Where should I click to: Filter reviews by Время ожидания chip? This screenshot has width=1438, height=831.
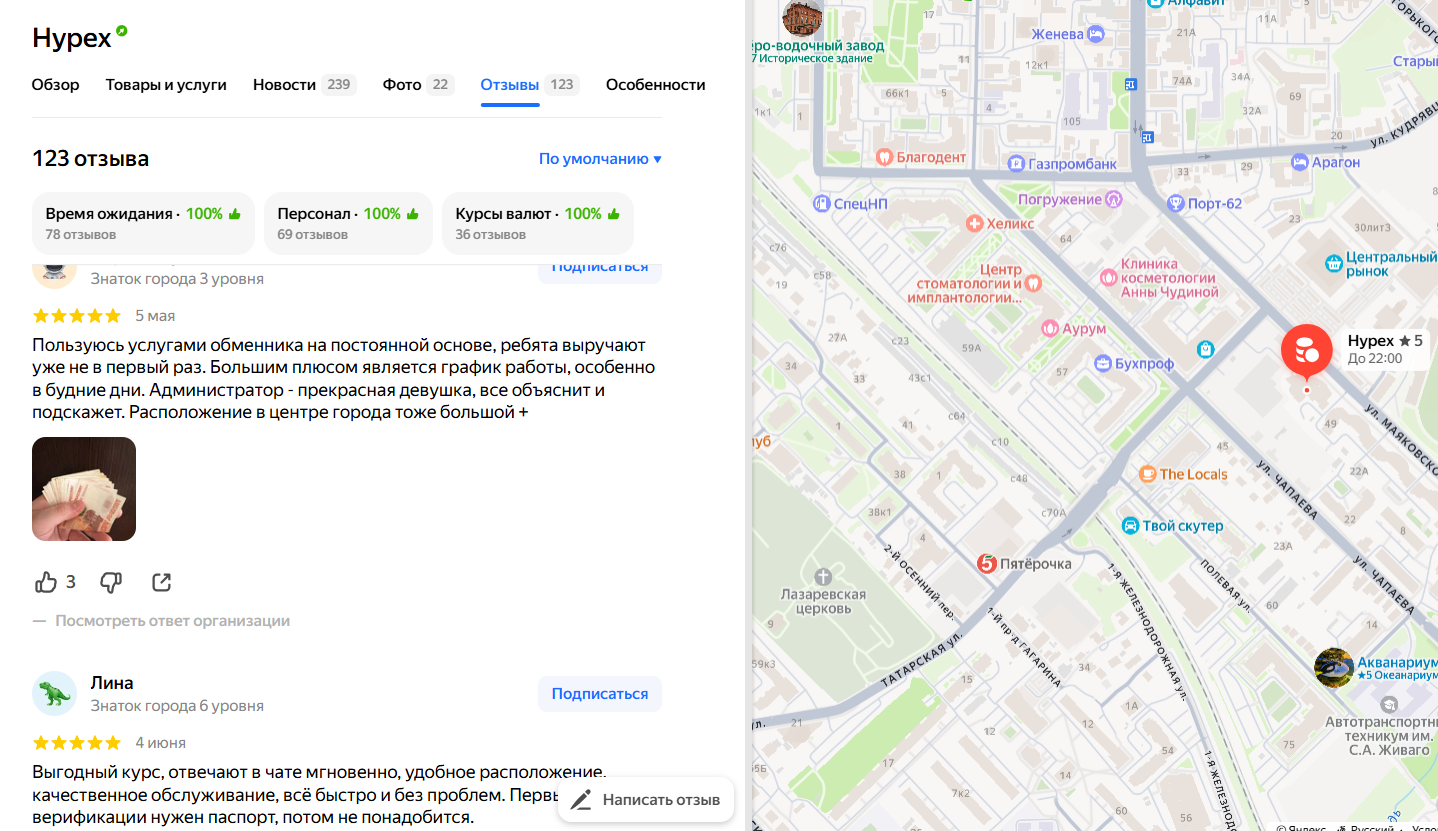[144, 223]
